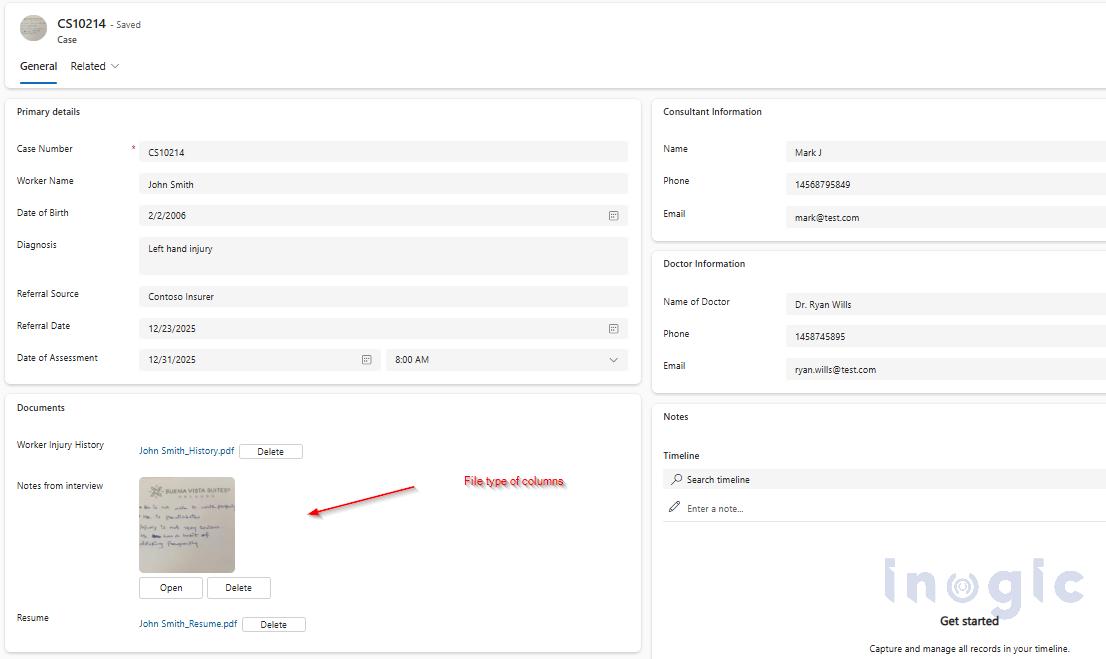Open the Referral Date calendar picker
Image resolution: width=1106 pixels, height=659 pixels.
coord(614,328)
